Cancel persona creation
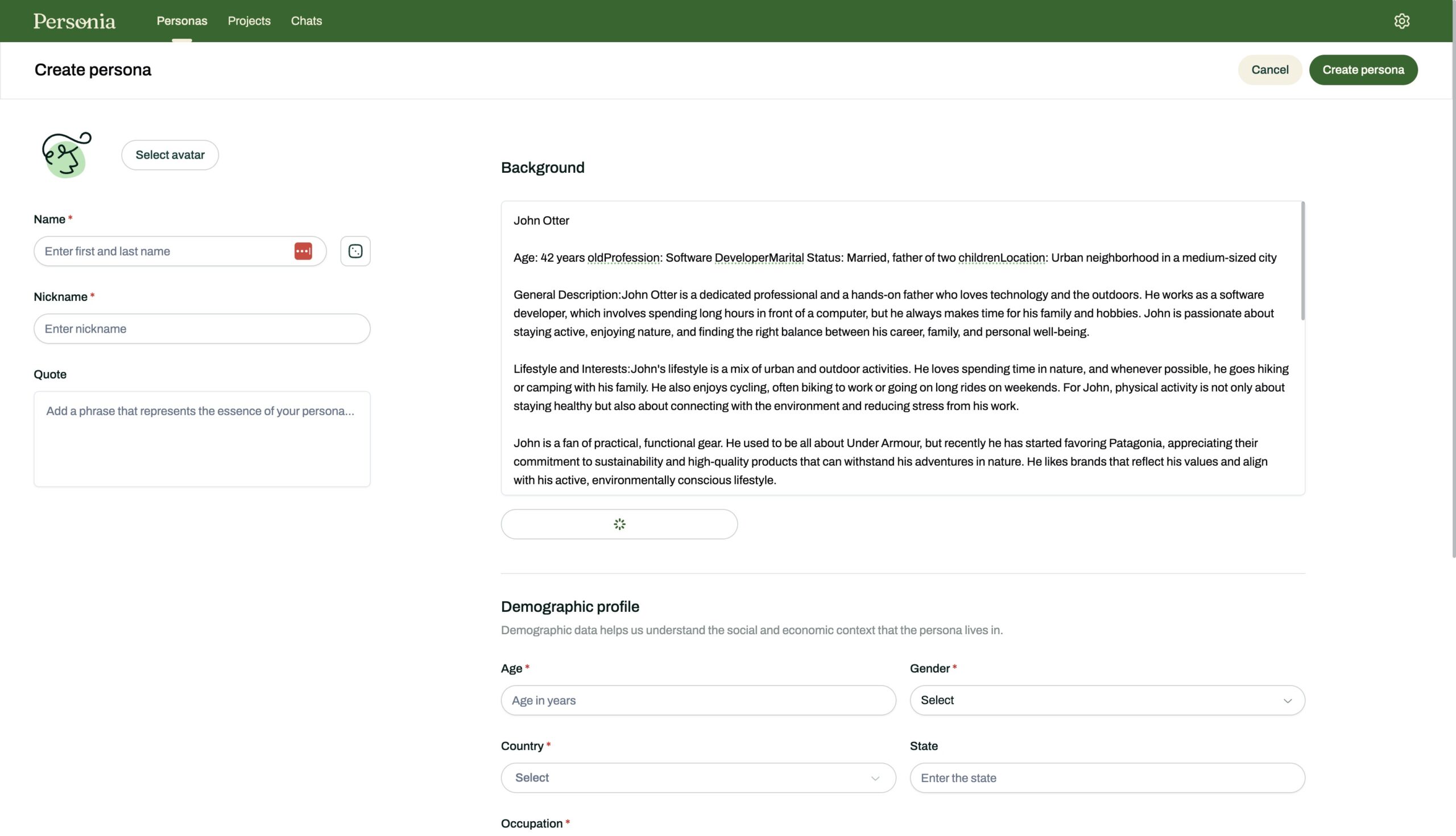The height and width of the screenshot is (836, 1456). (x=1269, y=69)
